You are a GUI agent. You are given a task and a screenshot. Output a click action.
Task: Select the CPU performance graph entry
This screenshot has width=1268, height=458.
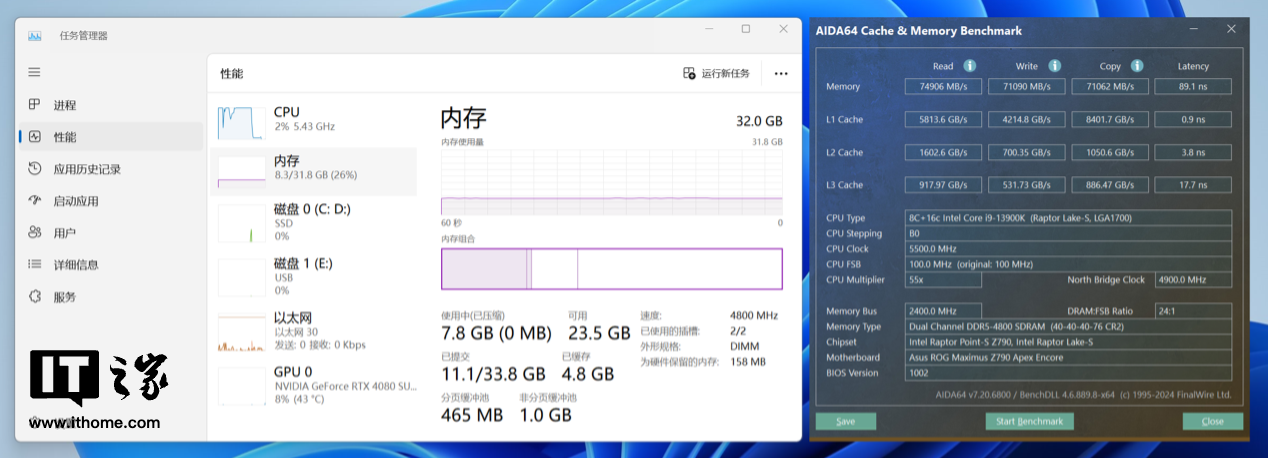pyautogui.click(x=312, y=119)
